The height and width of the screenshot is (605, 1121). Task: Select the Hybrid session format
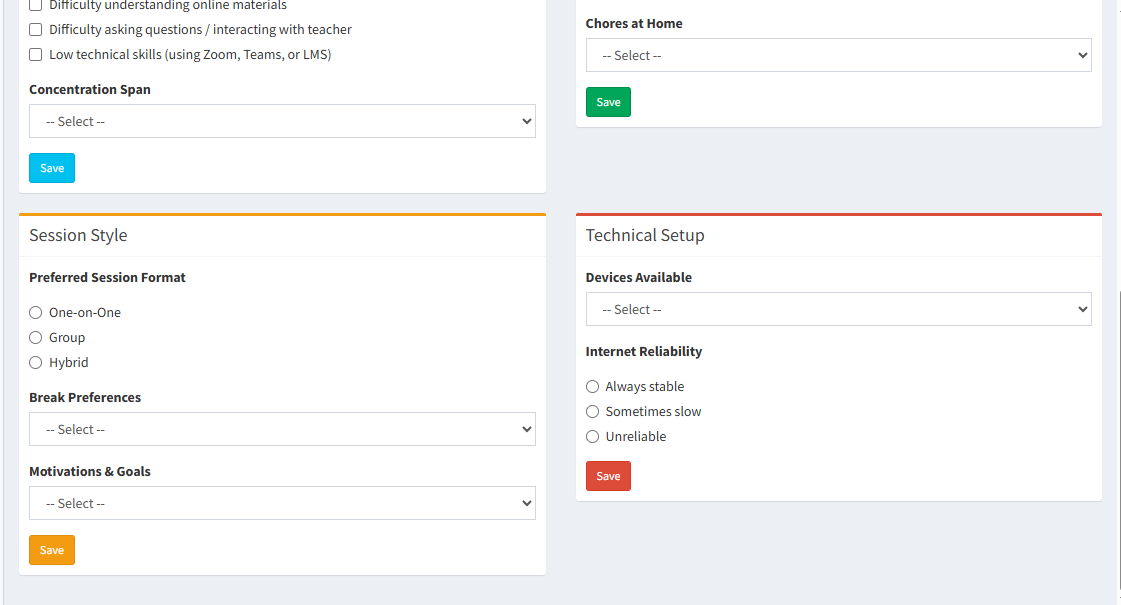click(36, 363)
